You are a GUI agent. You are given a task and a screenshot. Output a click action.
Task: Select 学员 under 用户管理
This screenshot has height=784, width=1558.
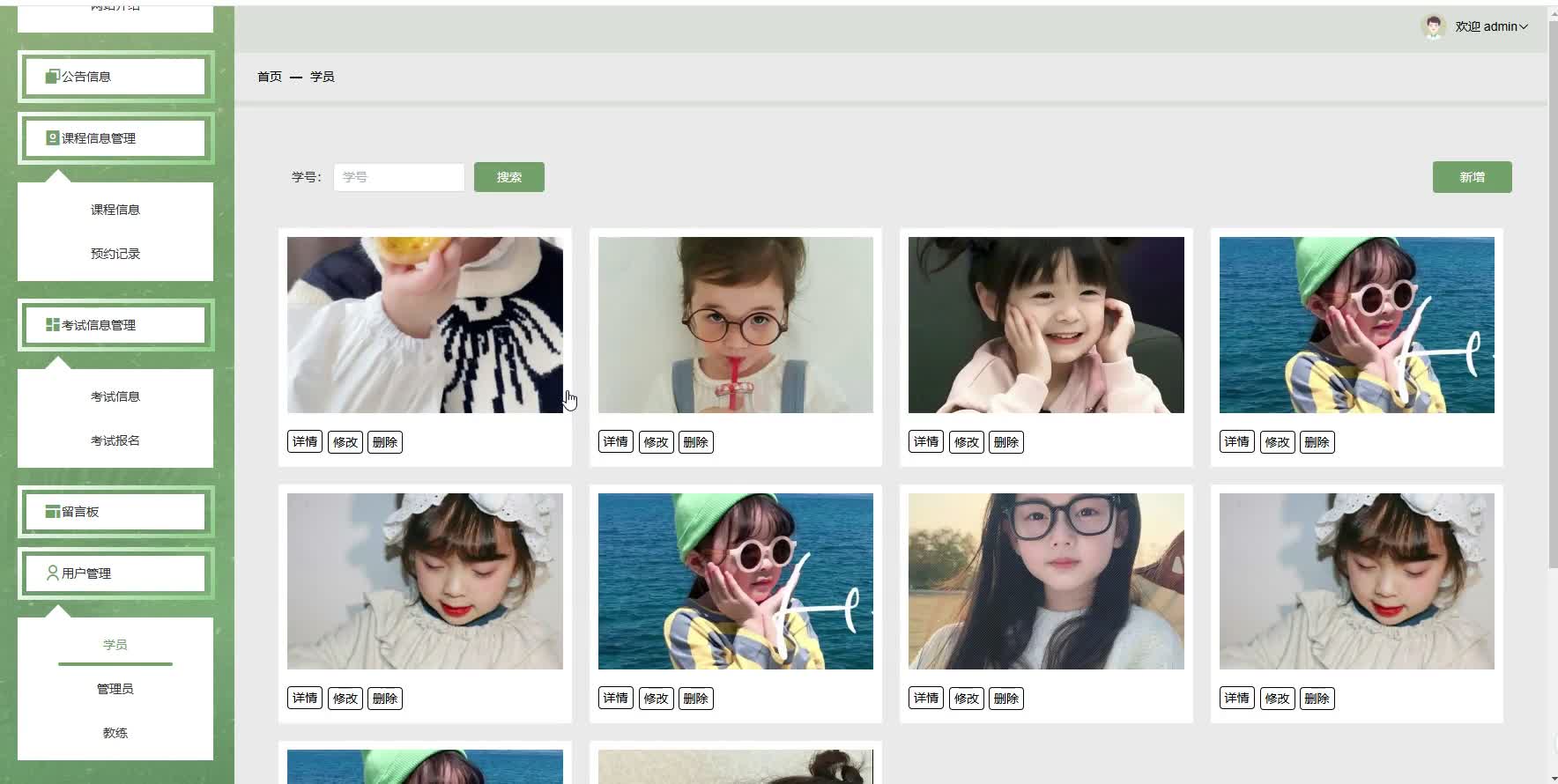pyautogui.click(x=115, y=645)
